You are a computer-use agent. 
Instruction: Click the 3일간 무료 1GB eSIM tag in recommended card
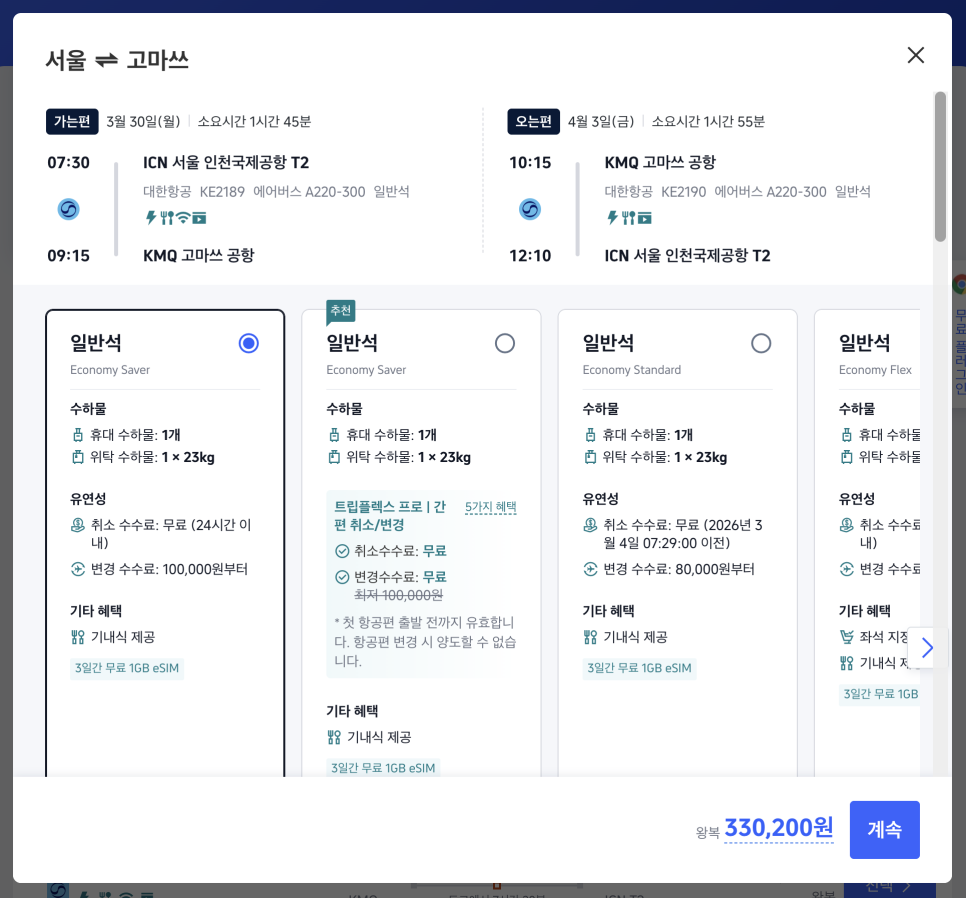click(x=383, y=767)
